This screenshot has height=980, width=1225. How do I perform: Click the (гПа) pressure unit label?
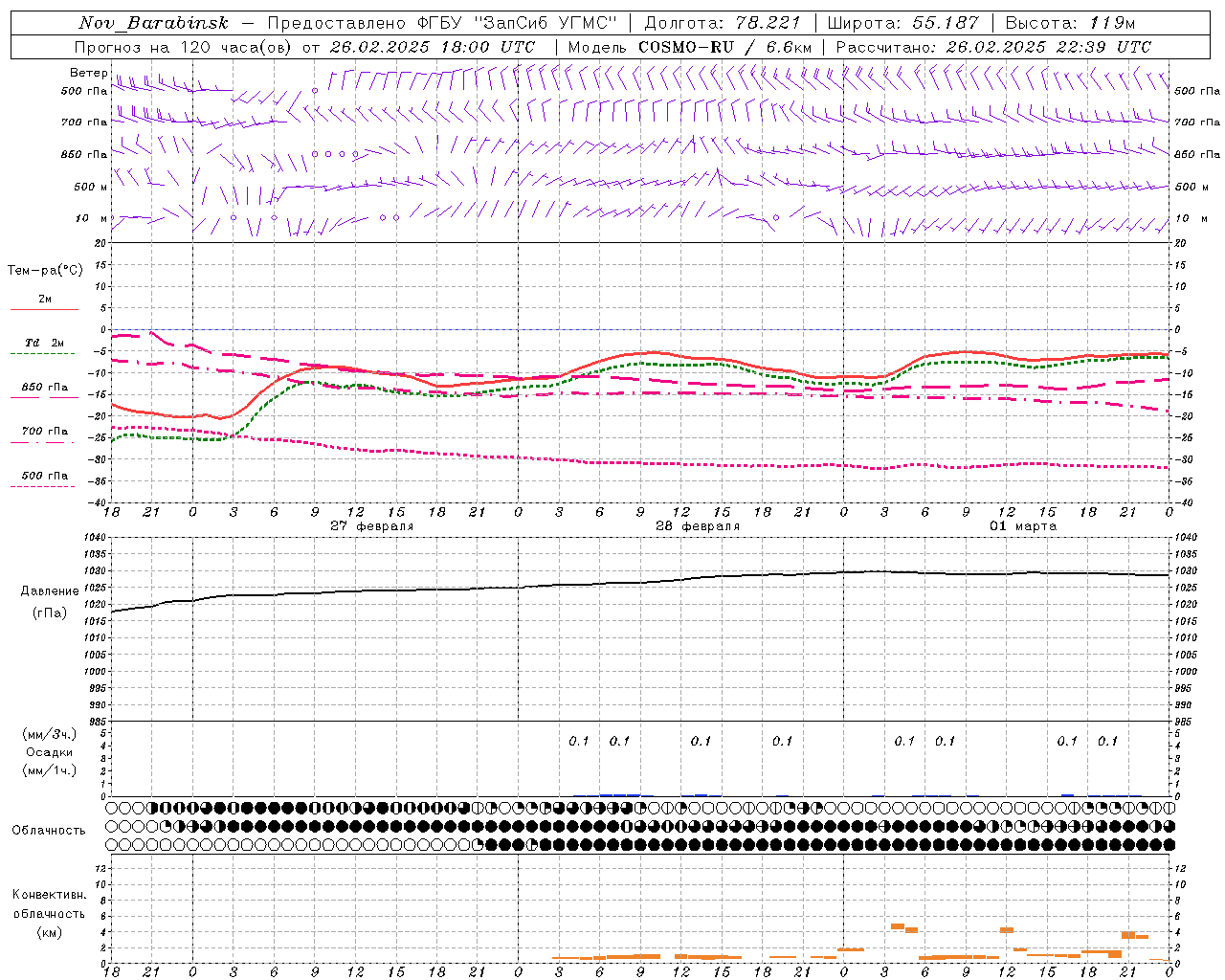[x=50, y=613]
